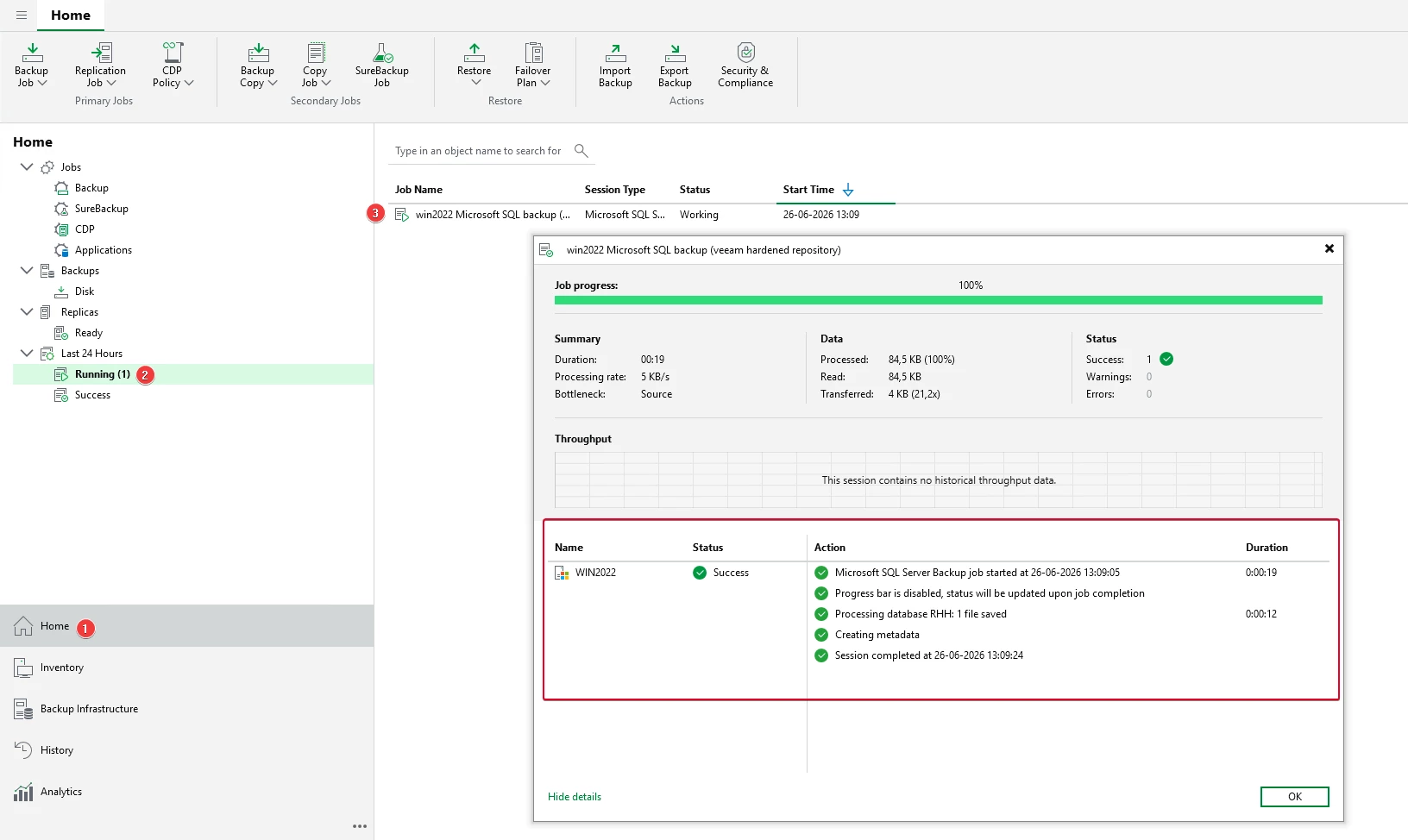Viewport: 1408px width, 840px height.
Task: Collapse the Jobs tree node
Action: pyautogui.click(x=27, y=166)
